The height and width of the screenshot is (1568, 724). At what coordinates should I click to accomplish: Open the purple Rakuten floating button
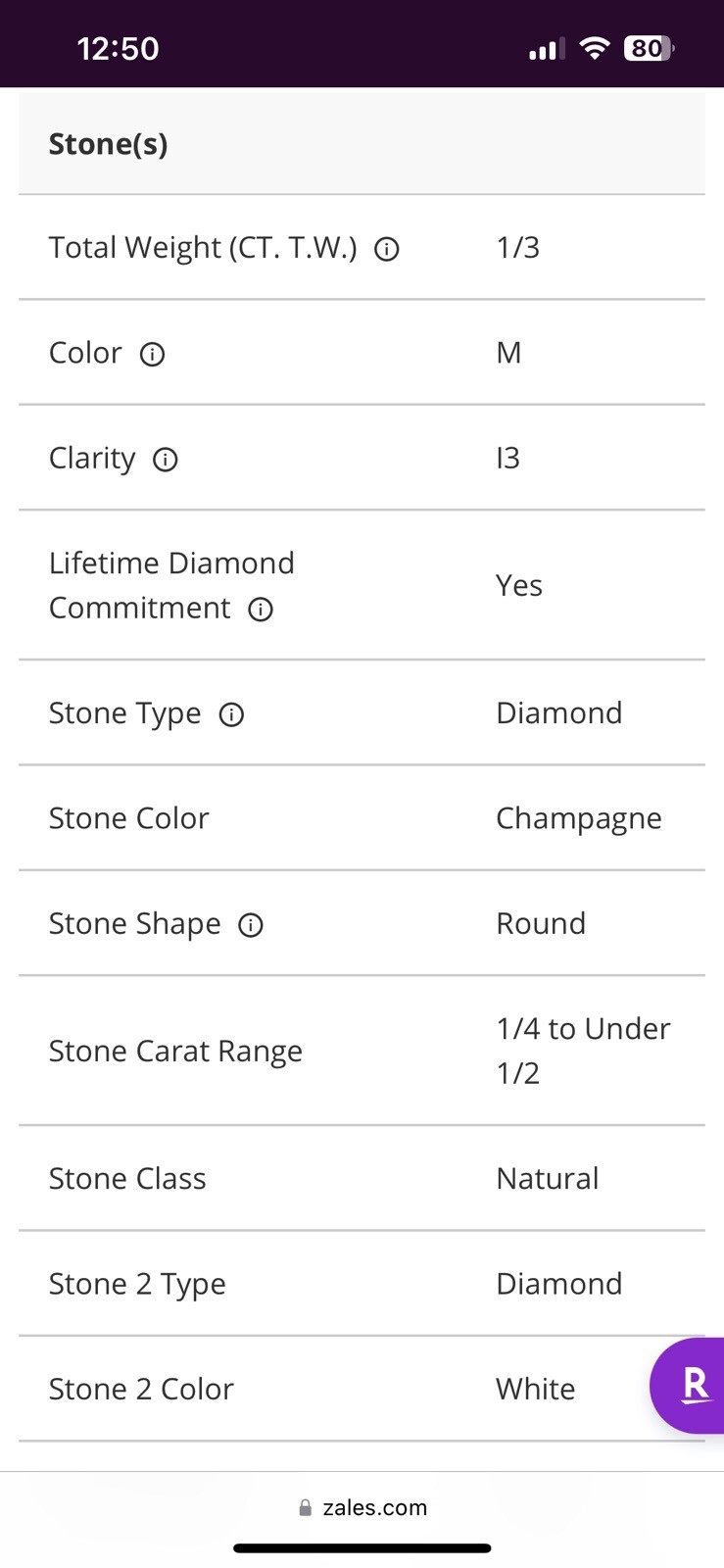click(689, 1386)
